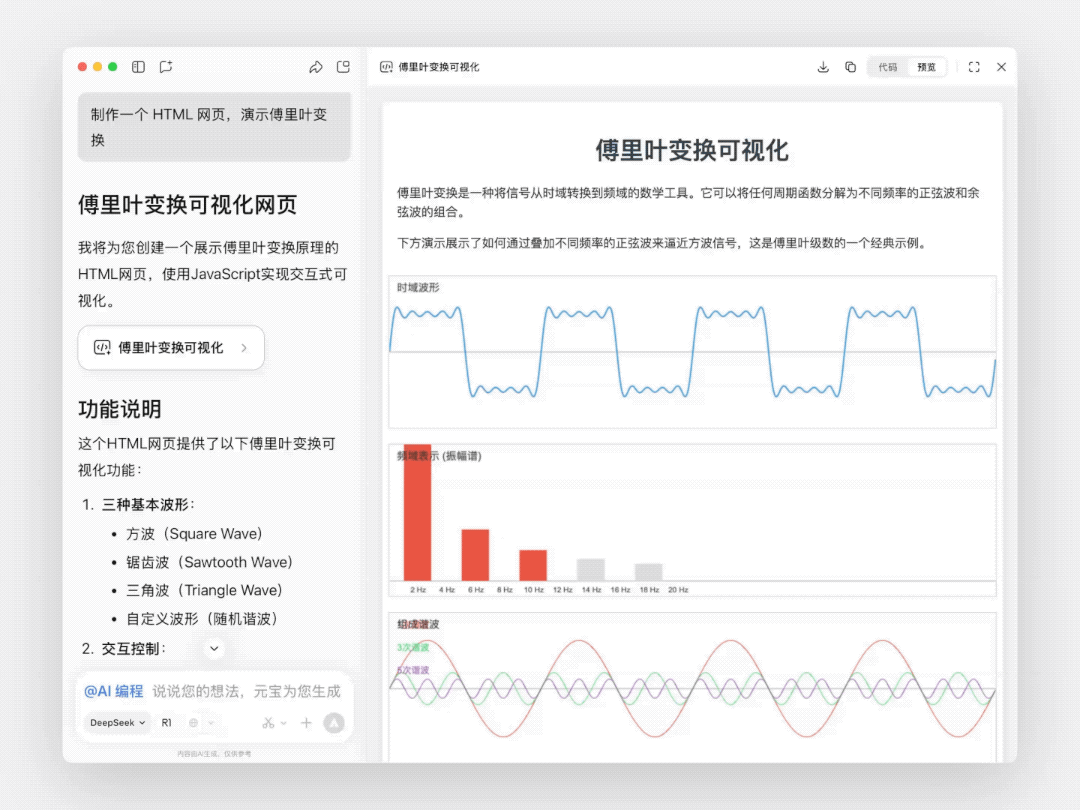Toggle the R1 deep-thinking mode
The width and height of the screenshot is (1080, 810).
(166, 723)
